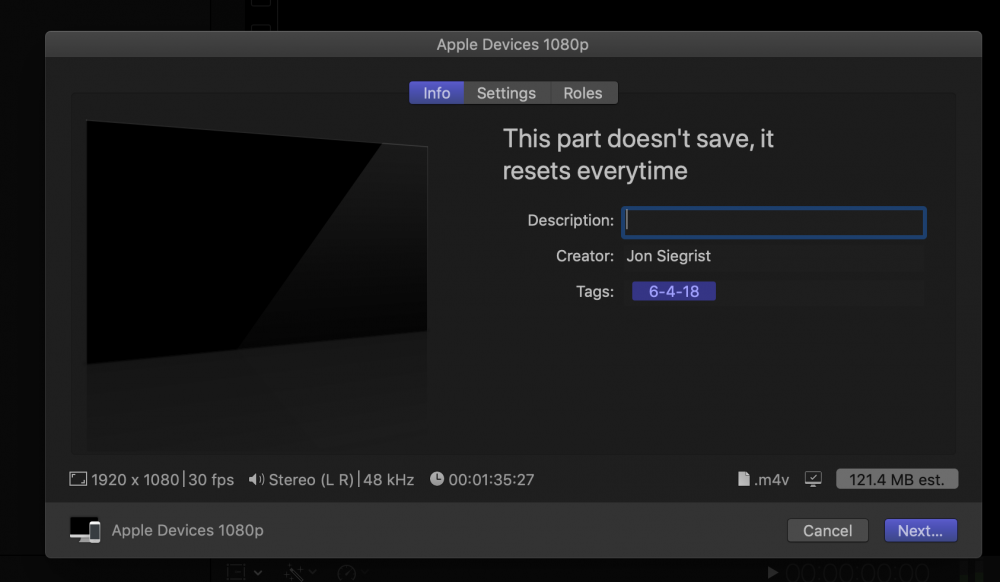Cancel the share dialog
This screenshot has width=1000, height=582.
pyautogui.click(x=827, y=530)
